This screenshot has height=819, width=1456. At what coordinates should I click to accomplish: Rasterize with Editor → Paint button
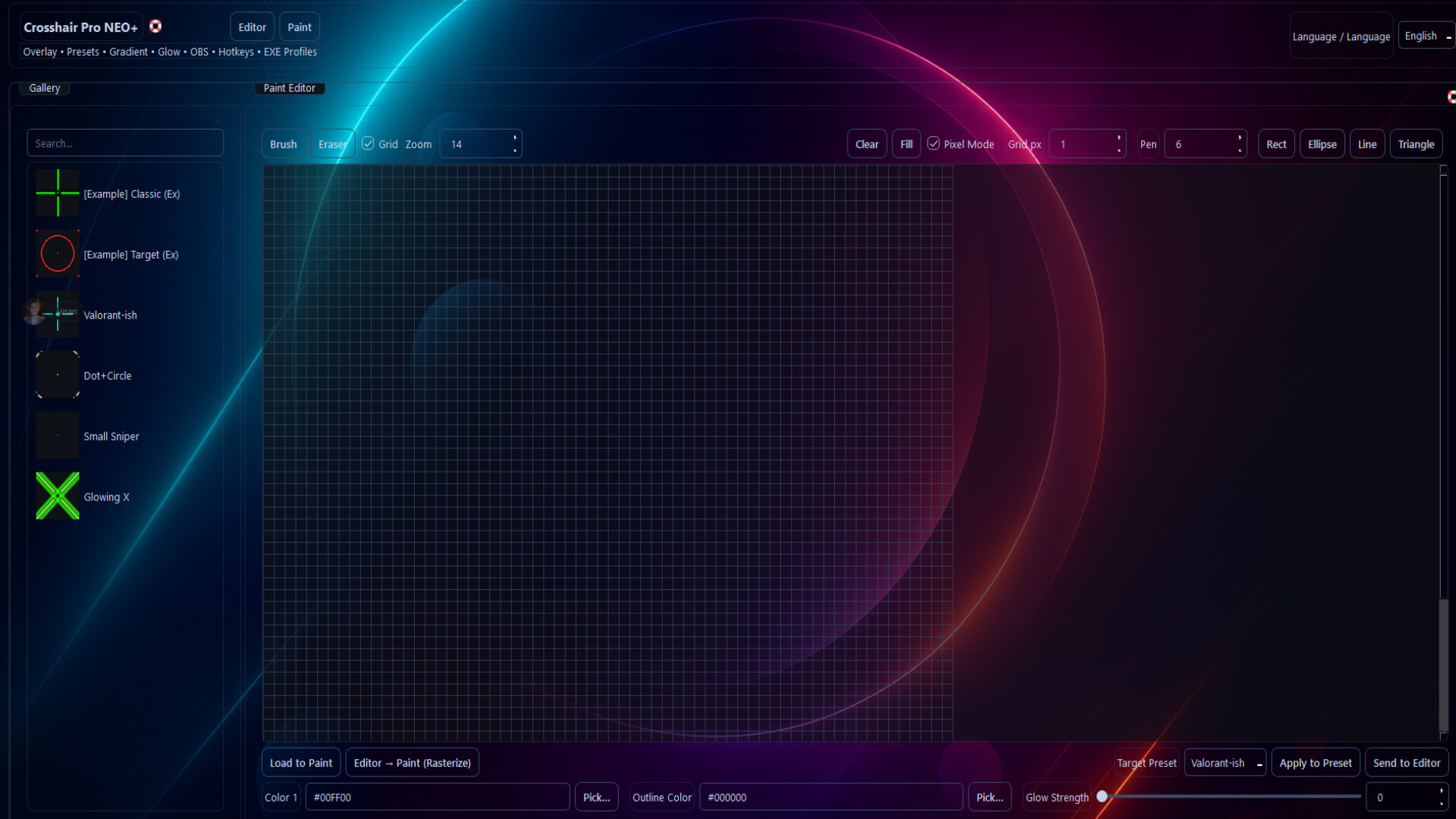point(412,762)
